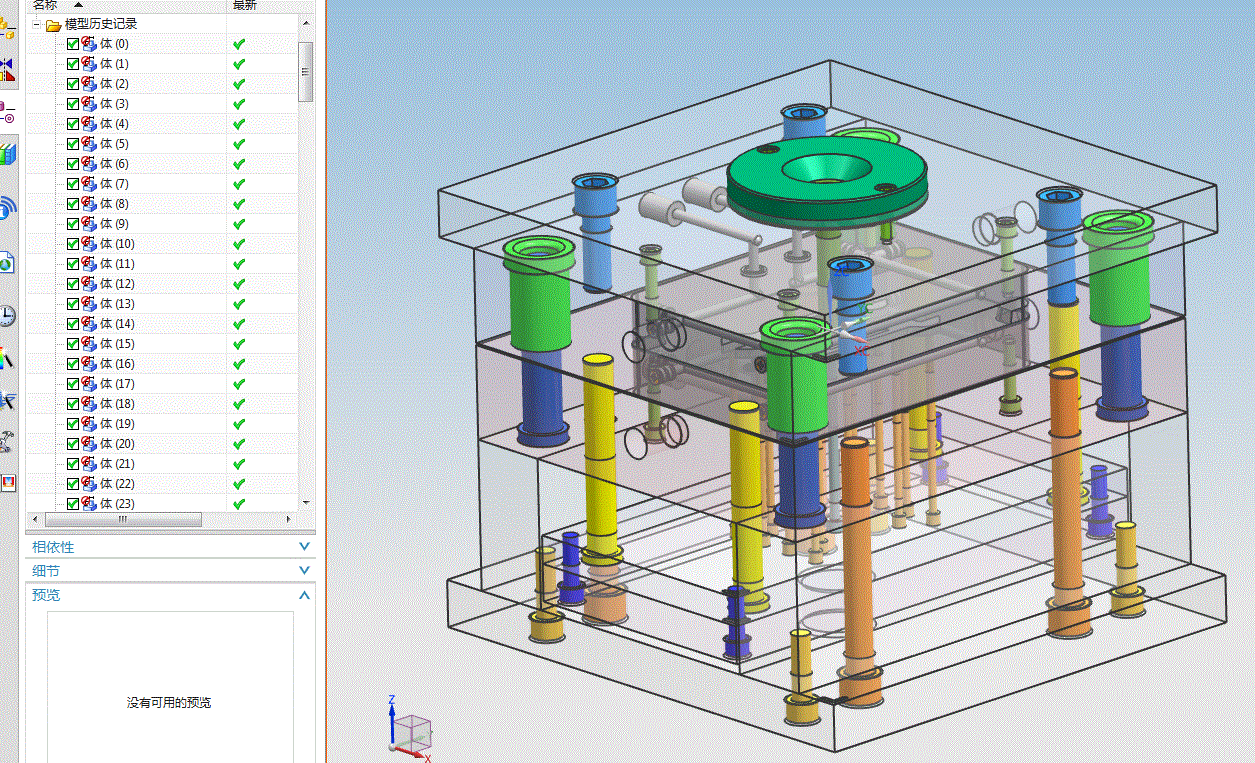Click the horizontal scroll left arrow

click(35, 520)
